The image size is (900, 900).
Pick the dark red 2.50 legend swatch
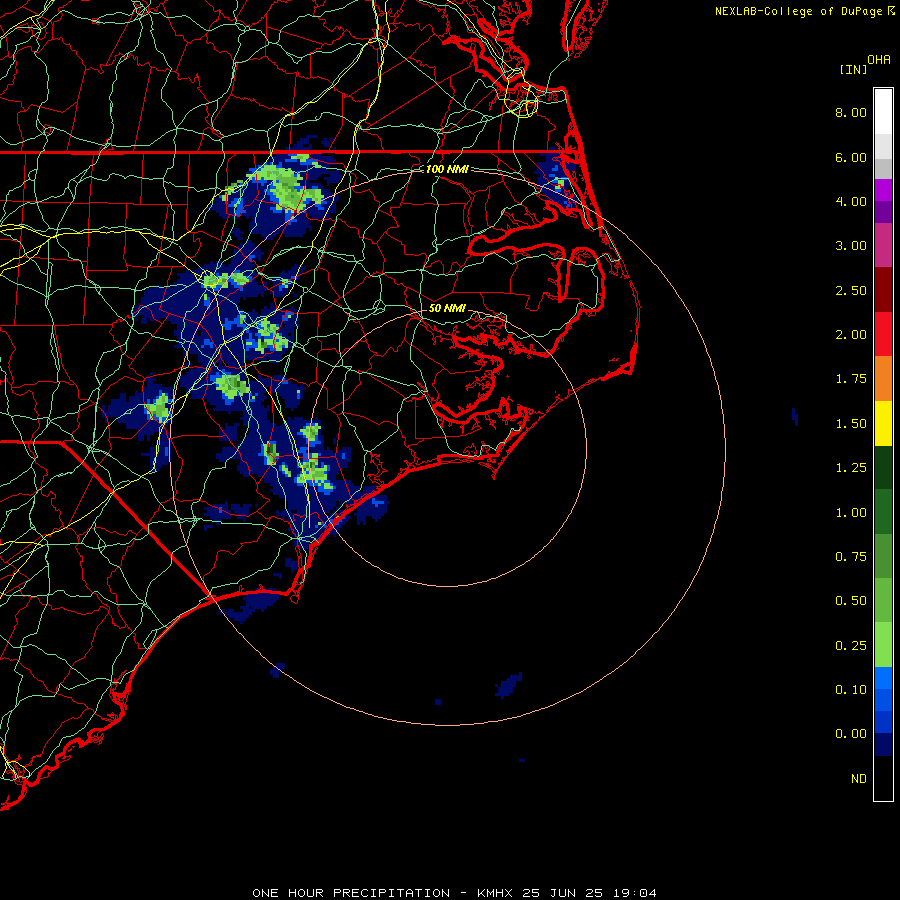[883, 290]
